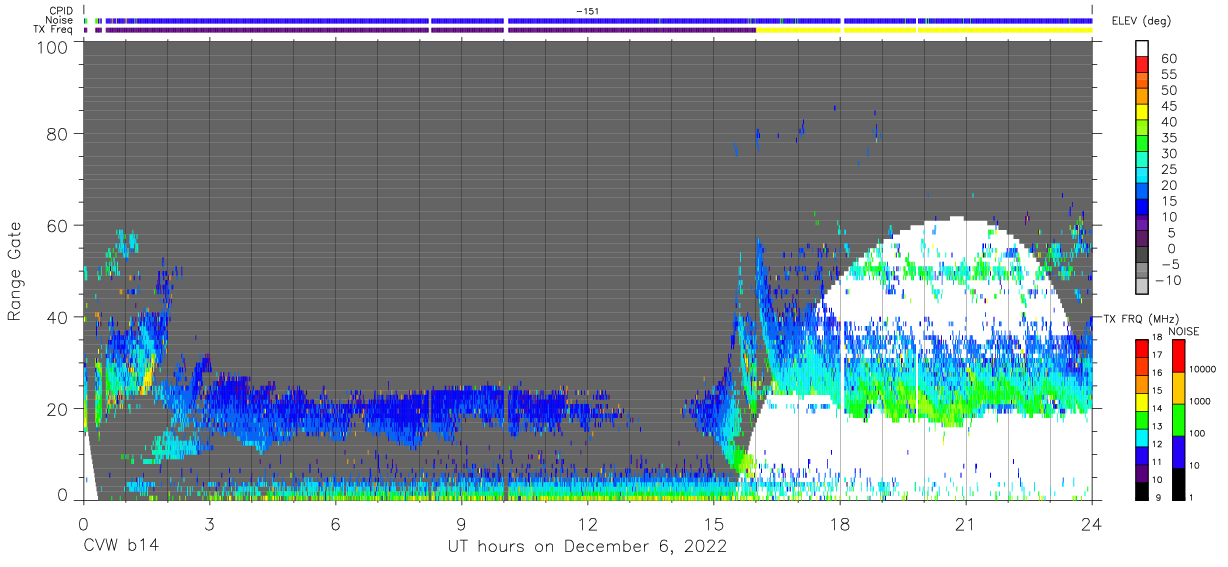The width and height of the screenshot is (1228, 567).
Task: Pick the white top box of ELEV colorbar
Action: [x=1143, y=47]
